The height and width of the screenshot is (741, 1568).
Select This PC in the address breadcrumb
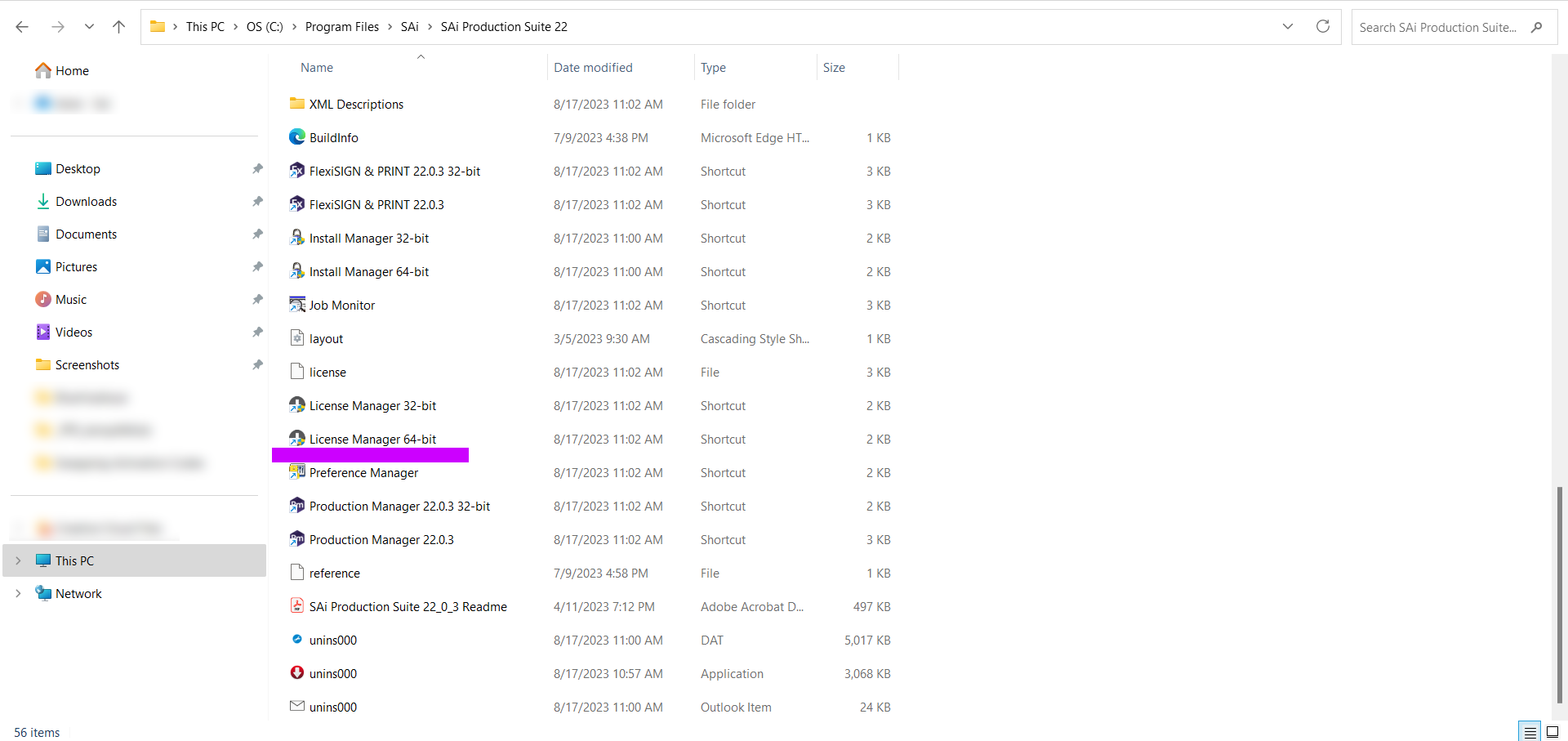tap(205, 27)
